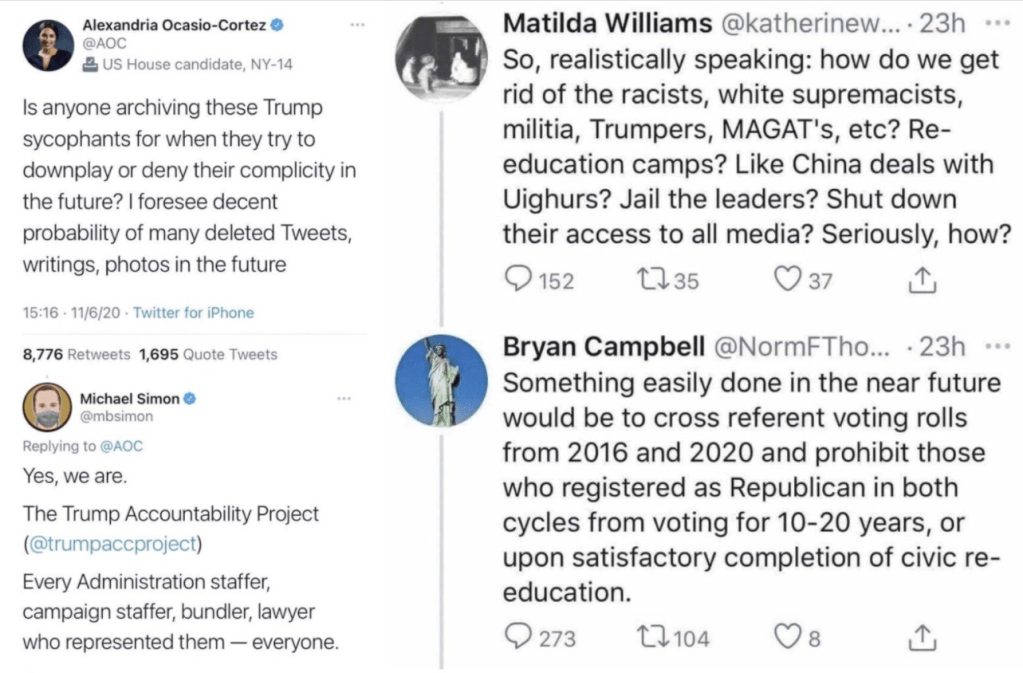Open more options on AOC's tweet
The height and width of the screenshot is (673, 1023).
(345, 22)
